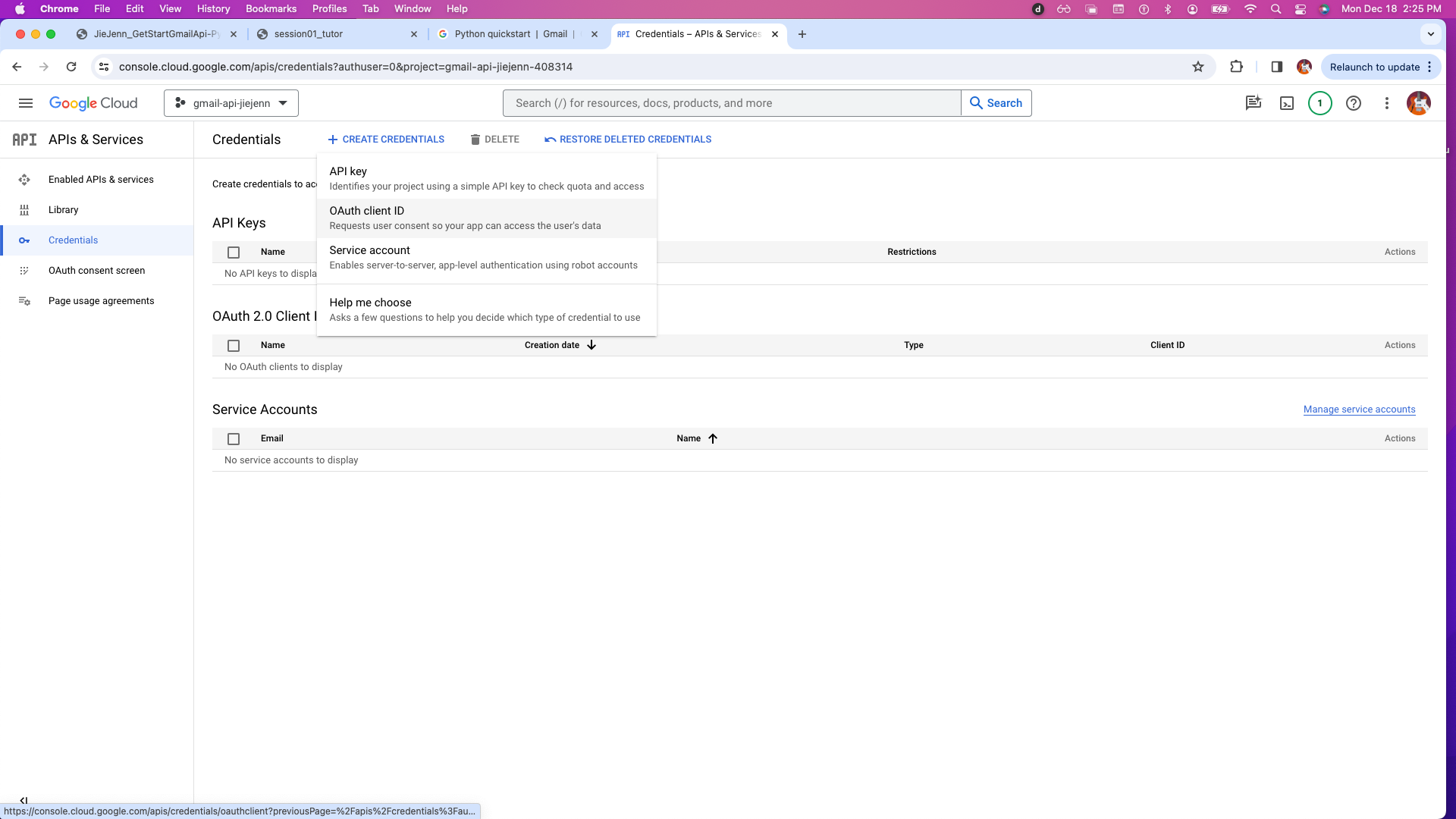The height and width of the screenshot is (819, 1456).
Task: Click Relaunch to update button
Action: [1381, 67]
